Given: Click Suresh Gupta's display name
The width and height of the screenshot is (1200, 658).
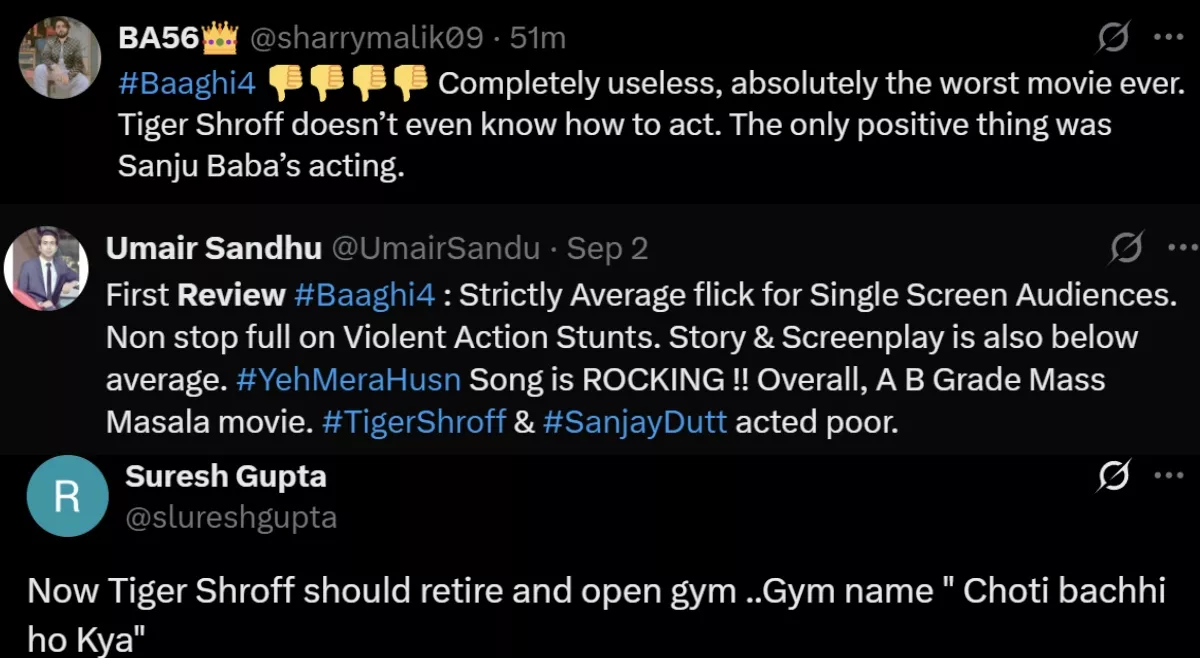Looking at the screenshot, I should (226, 477).
